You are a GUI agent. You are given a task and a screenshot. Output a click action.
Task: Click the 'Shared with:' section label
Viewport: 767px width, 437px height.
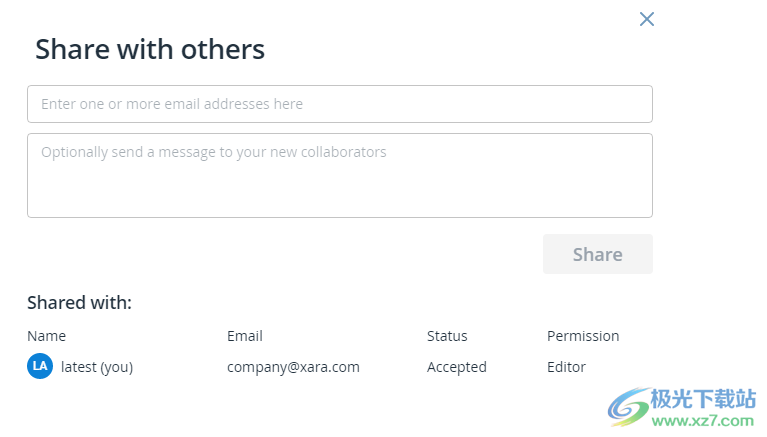pos(79,302)
